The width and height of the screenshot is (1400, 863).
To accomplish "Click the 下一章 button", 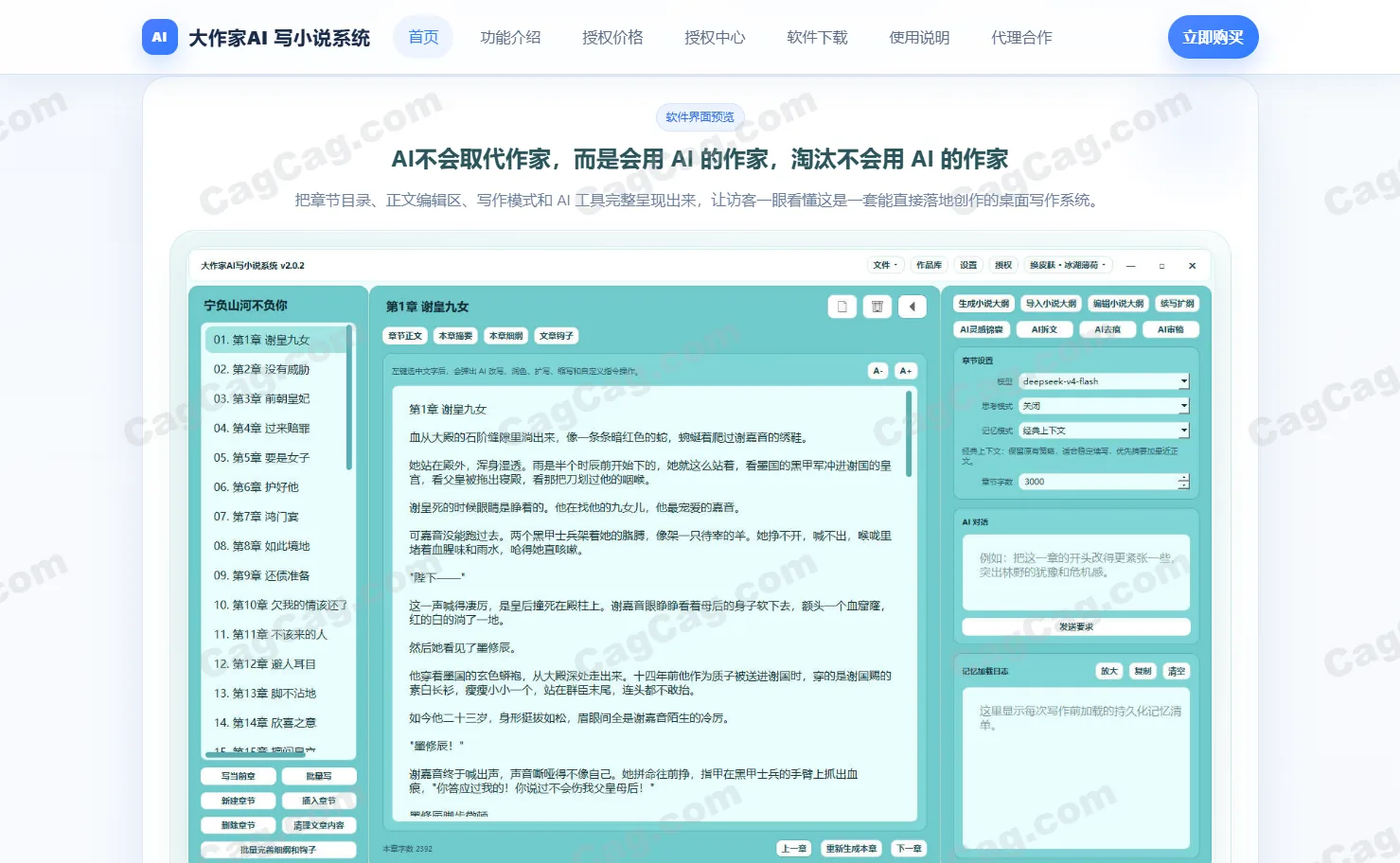I will [909, 849].
